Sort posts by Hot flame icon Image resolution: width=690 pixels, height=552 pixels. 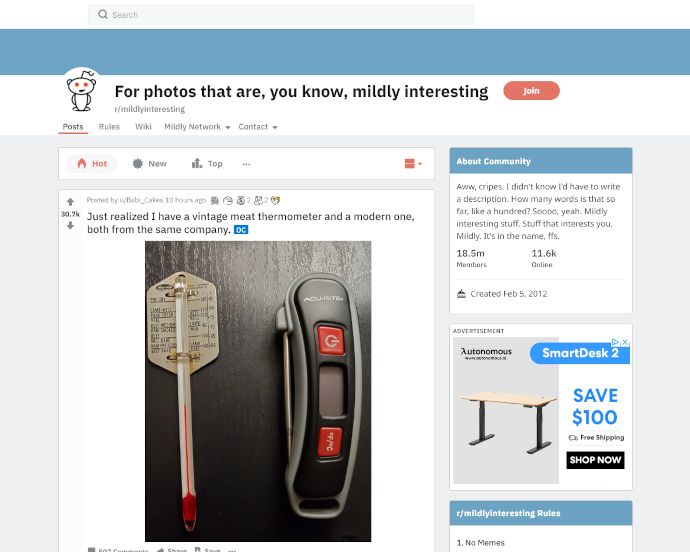pos(81,164)
